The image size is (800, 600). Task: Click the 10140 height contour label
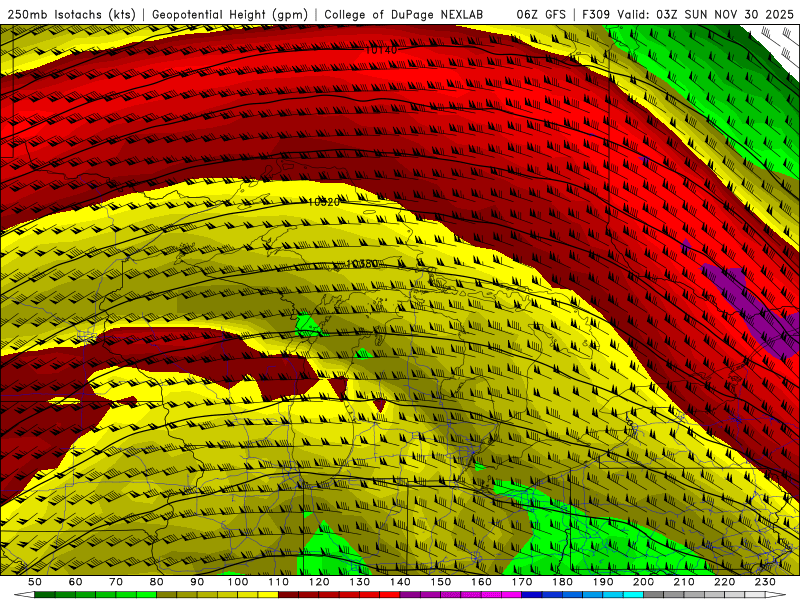[381, 50]
